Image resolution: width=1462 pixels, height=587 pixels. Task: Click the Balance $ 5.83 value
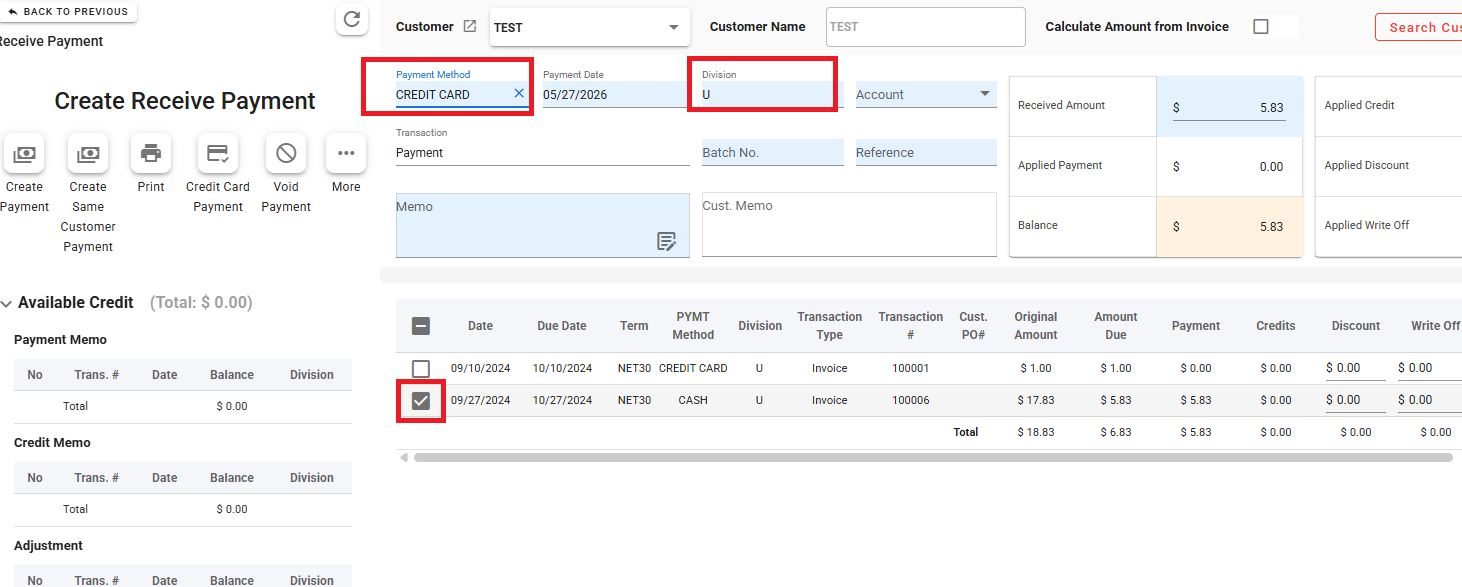pos(1229,227)
